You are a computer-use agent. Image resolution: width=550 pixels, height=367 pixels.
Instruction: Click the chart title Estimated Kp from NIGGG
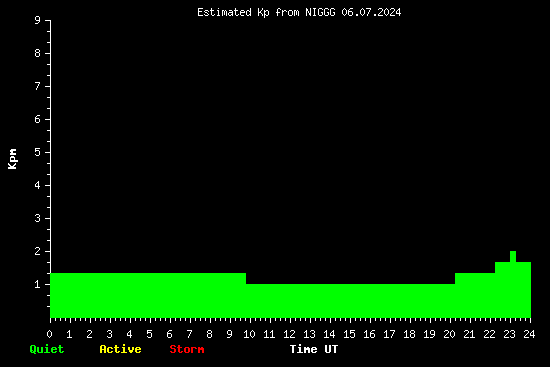(x=266, y=12)
